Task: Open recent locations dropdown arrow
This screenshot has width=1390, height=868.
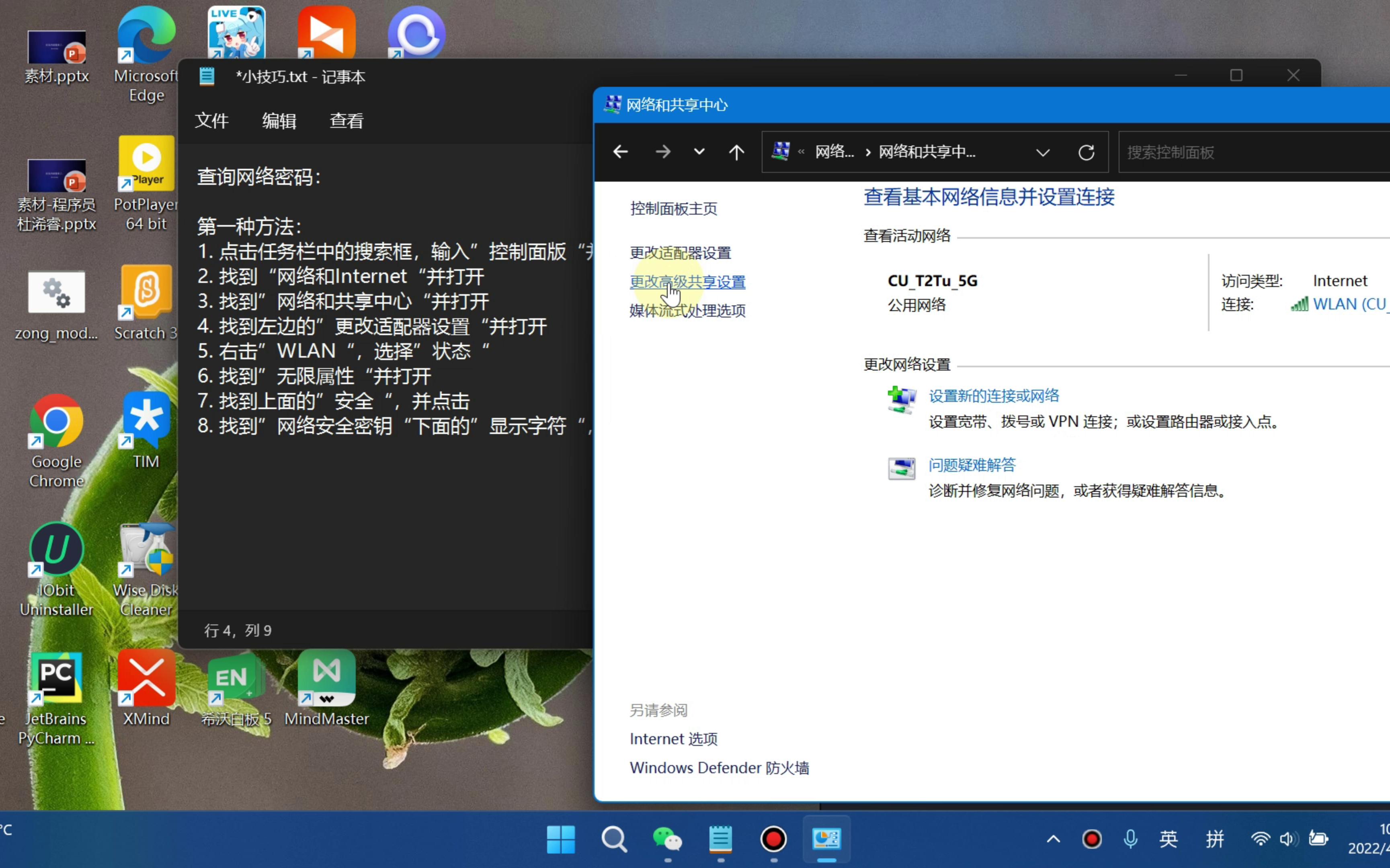Action: coord(699,152)
